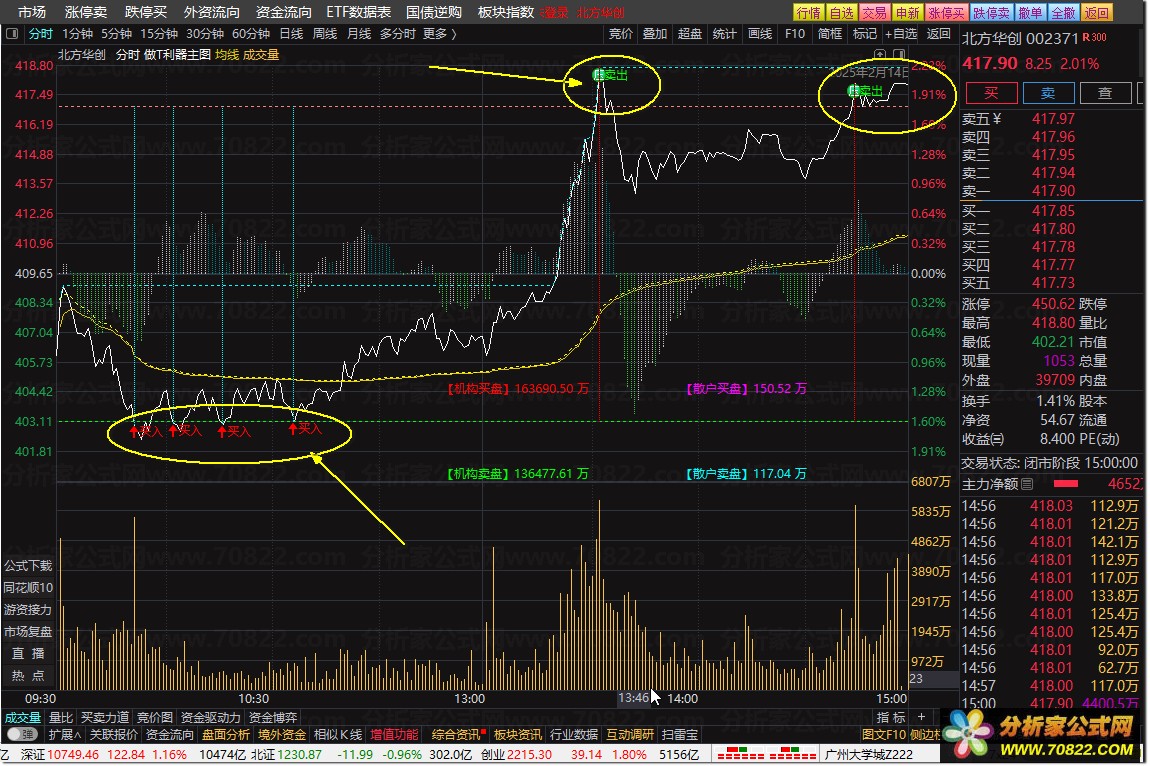This screenshot has height=766, width=1150.
Task: Open the ETF数据表 menu
Action: (359, 12)
